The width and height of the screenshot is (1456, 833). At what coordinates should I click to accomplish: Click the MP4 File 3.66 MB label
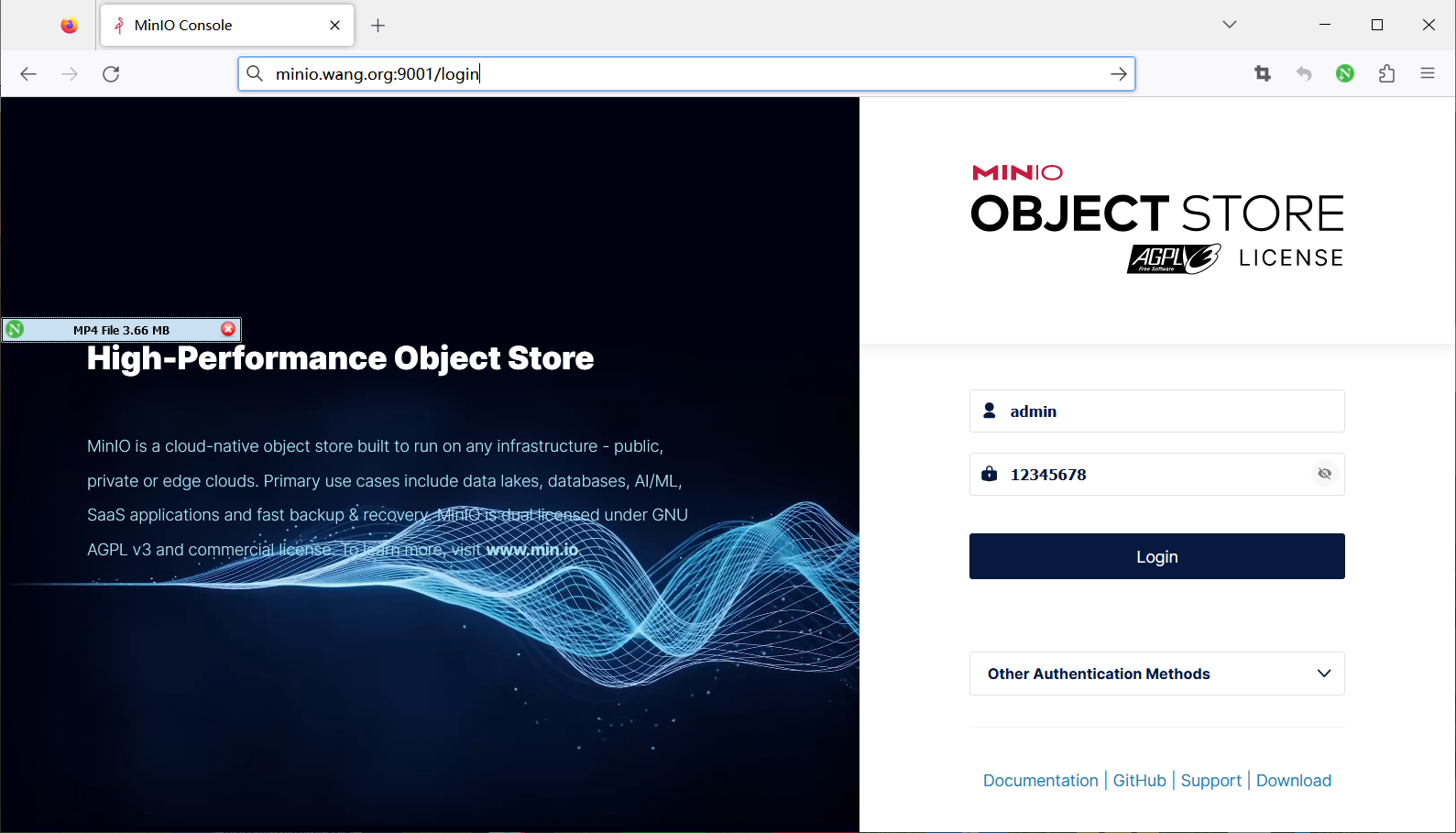(122, 330)
